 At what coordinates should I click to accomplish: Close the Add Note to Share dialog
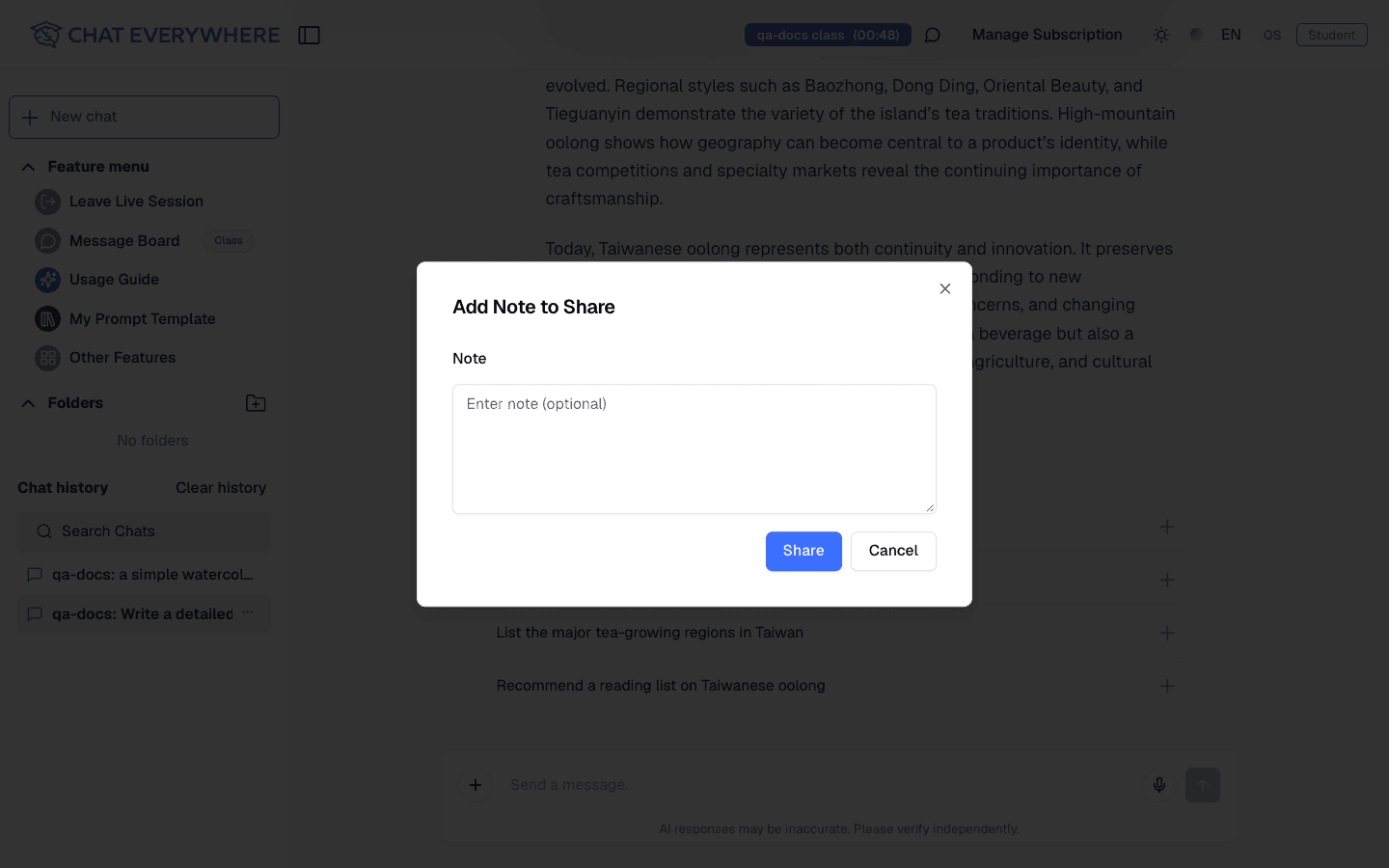point(945,288)
